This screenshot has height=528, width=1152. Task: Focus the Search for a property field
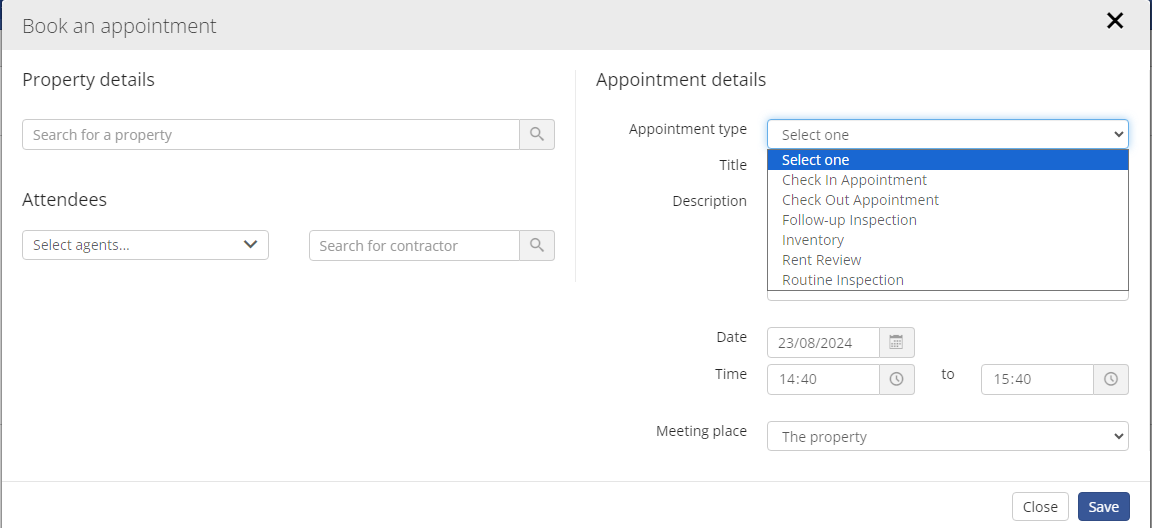pos(271,134)
